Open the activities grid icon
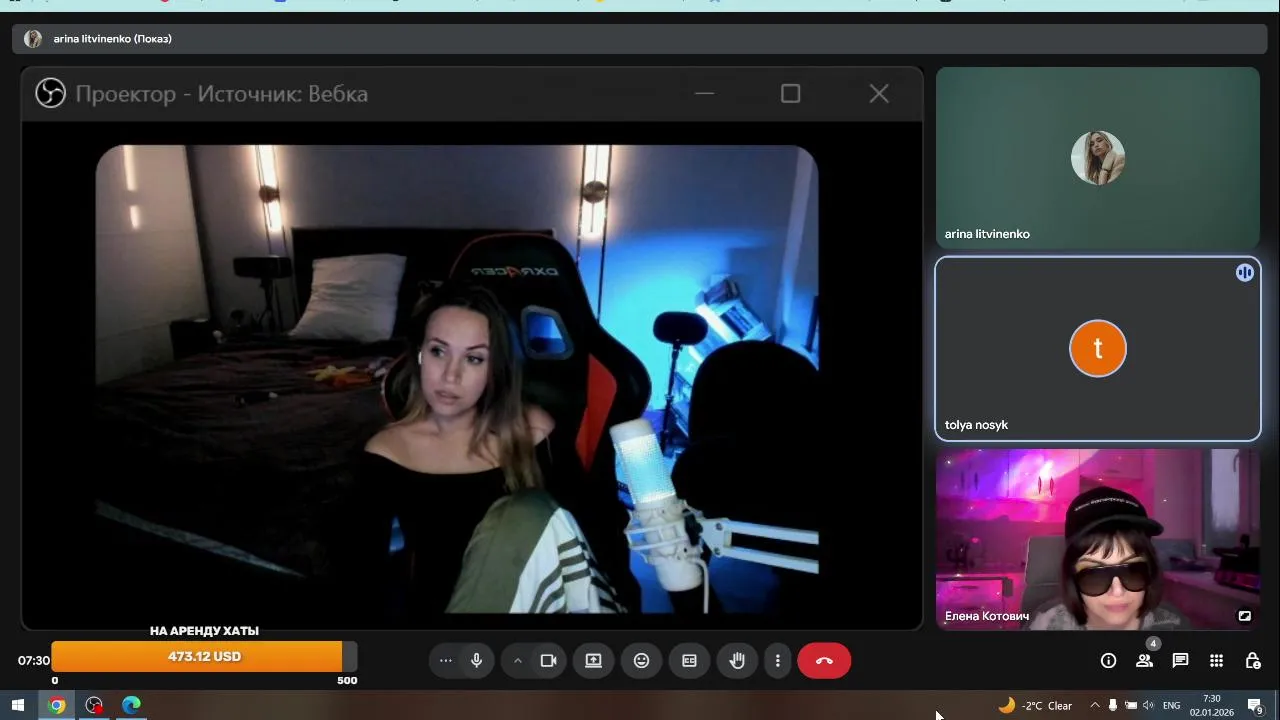The width and height of the screenshot is (1280, 720). pos(1216,661)
